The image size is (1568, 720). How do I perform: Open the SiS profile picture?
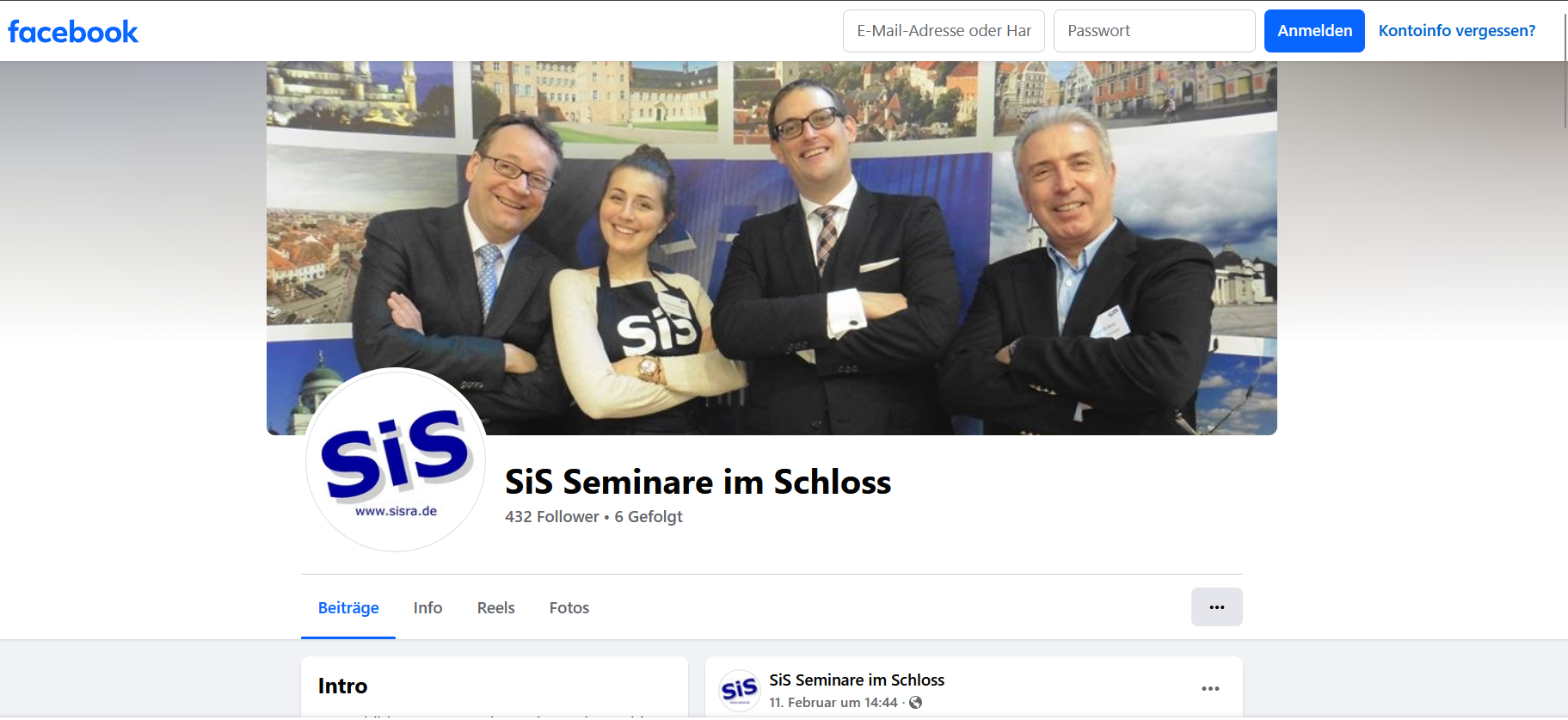tap(396, 460)
